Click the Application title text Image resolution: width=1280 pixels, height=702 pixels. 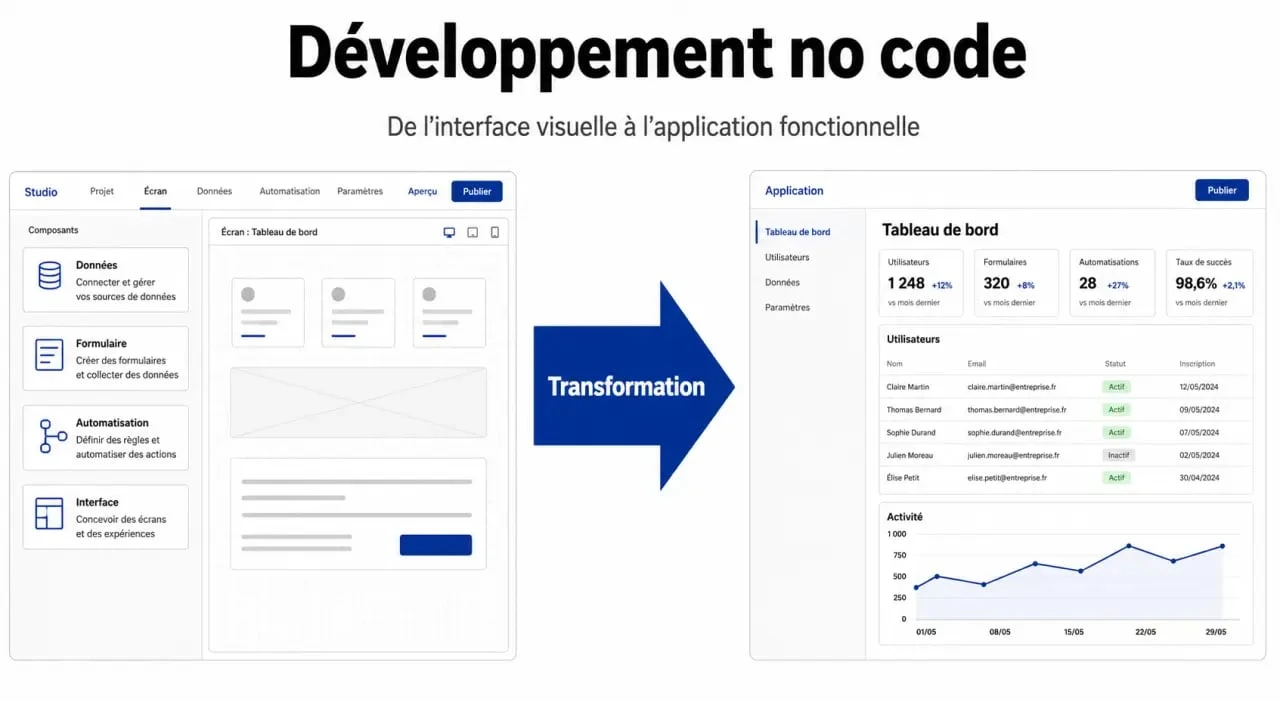pyautogui.click(x=794, y=191)
